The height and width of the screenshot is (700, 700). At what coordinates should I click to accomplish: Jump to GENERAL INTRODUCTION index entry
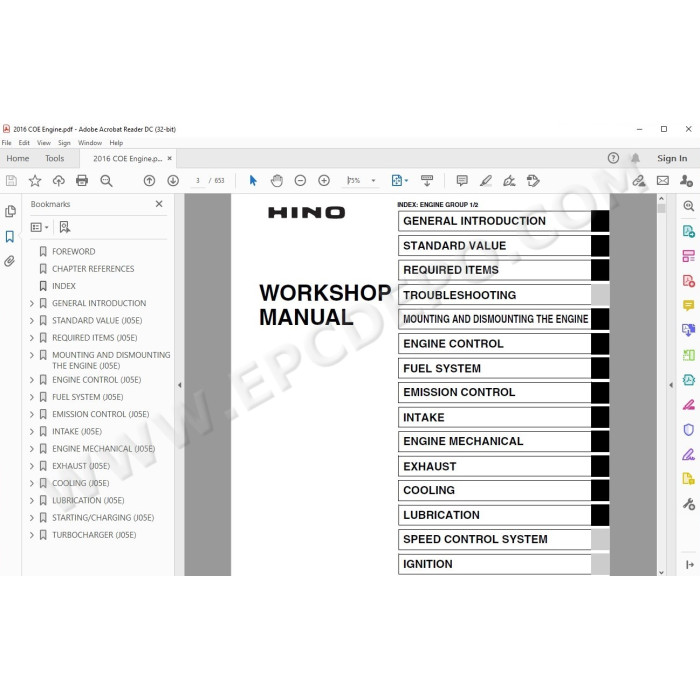pyautogui.click(x=503, y=221)
